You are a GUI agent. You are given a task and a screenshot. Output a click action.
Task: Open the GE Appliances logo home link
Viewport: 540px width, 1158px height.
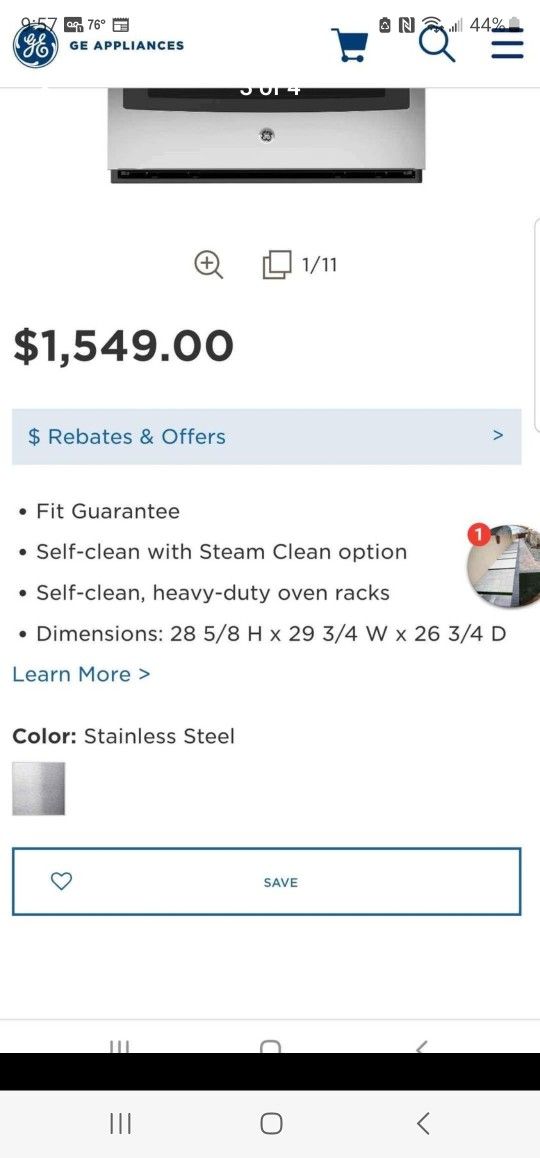[35, 46]
